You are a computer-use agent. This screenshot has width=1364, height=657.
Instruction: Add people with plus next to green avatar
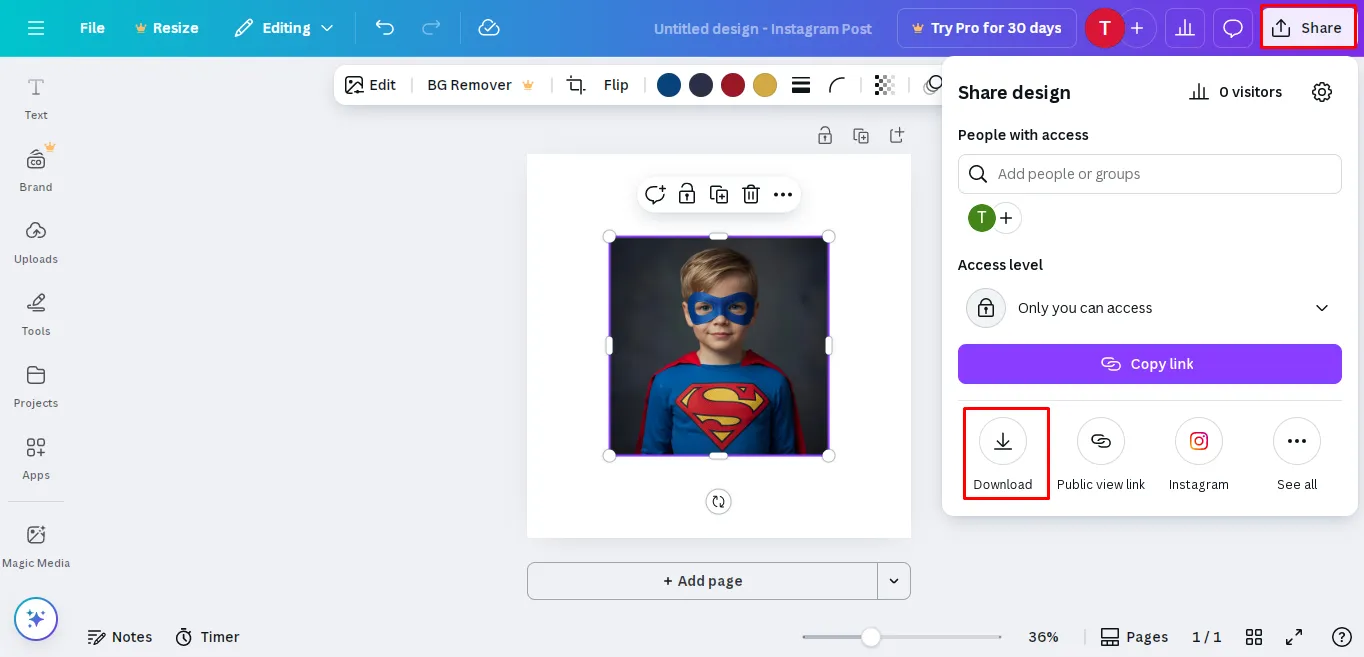(1006, 218)
